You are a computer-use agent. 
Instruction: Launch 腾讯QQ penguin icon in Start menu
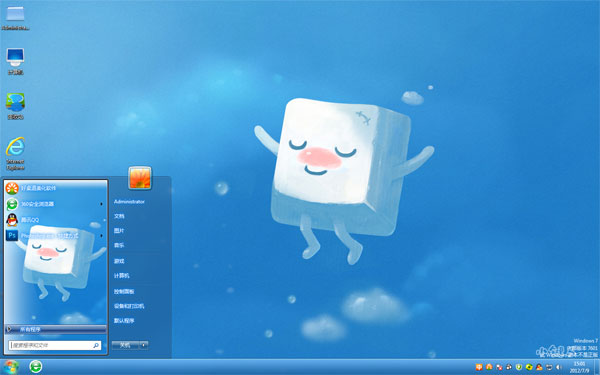coord(12,220)
